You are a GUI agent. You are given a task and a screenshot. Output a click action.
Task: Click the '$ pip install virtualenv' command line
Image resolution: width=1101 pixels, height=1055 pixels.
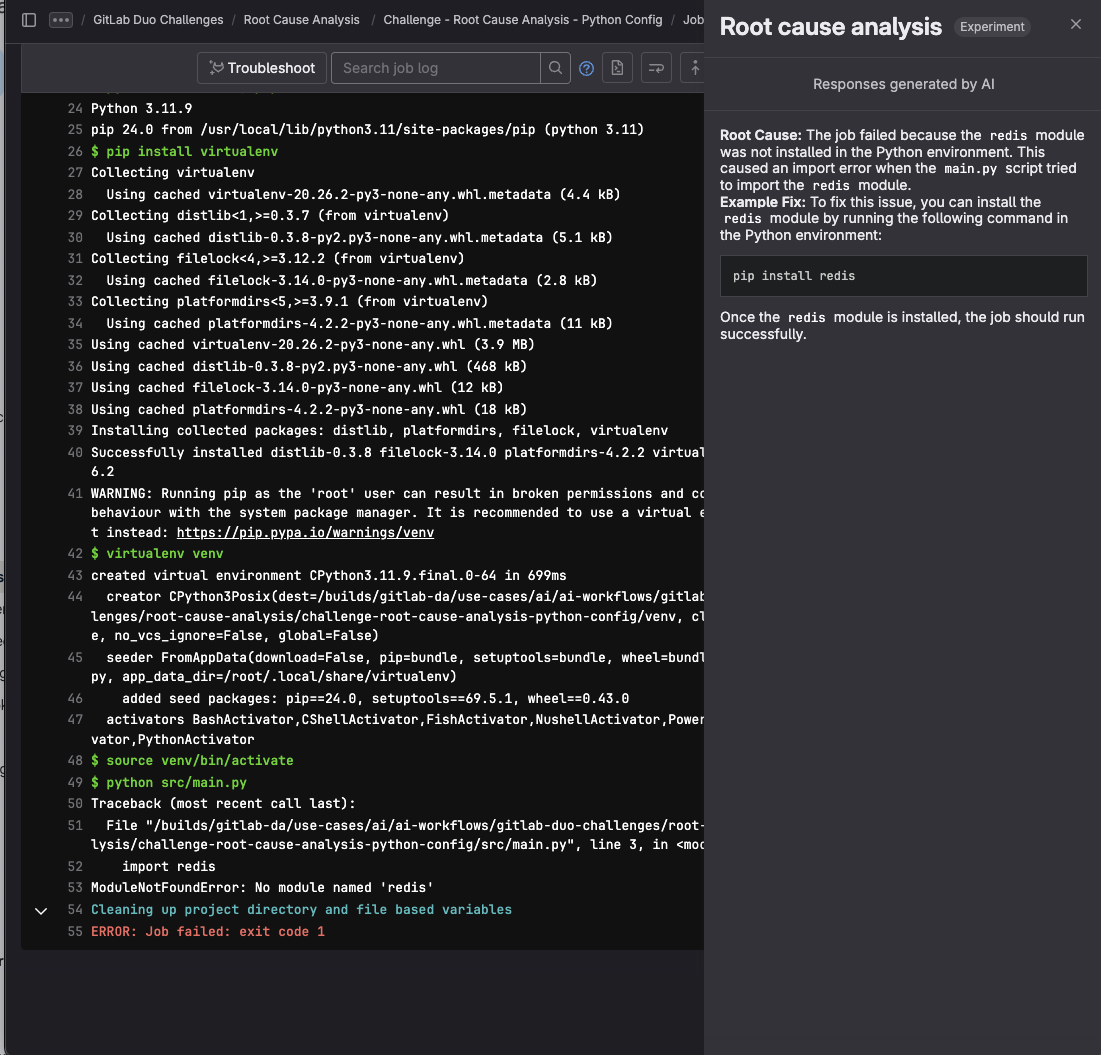pos(185,151)
